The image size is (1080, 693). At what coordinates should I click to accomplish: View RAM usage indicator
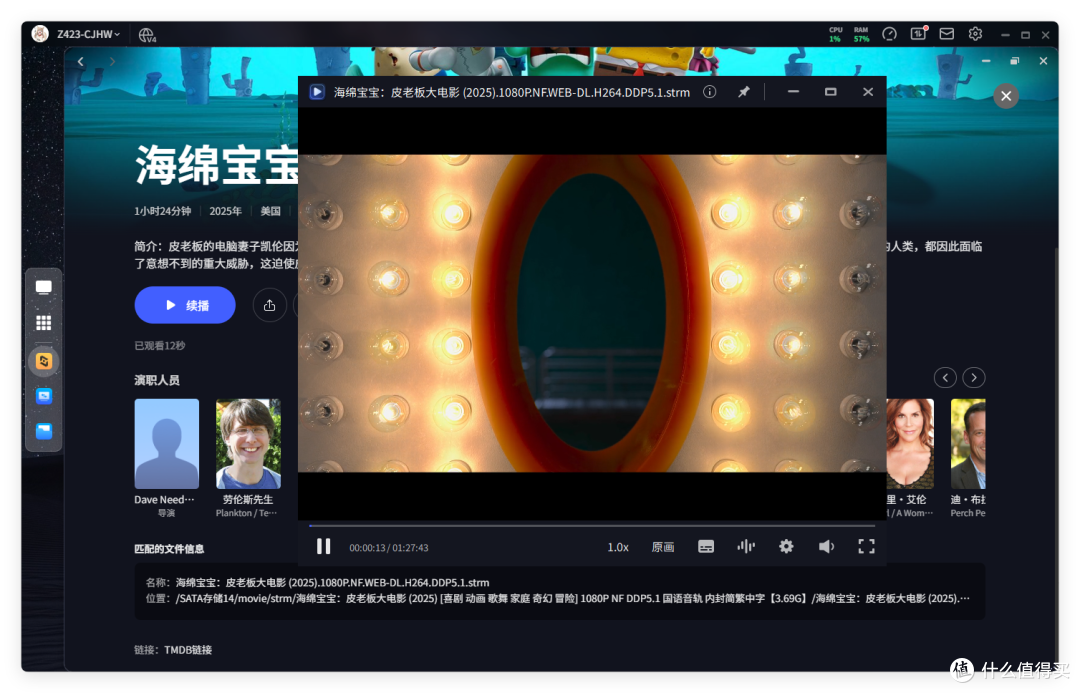click(861, 34)
